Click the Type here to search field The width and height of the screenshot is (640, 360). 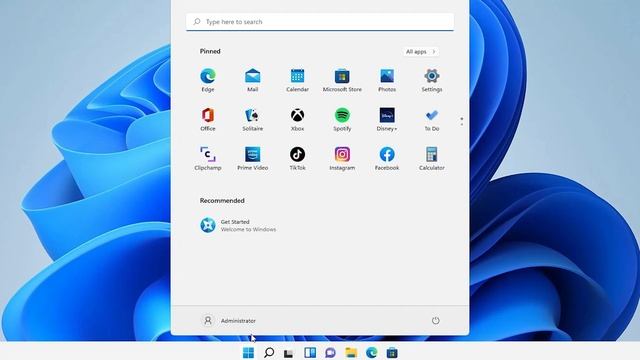point(320,22)
